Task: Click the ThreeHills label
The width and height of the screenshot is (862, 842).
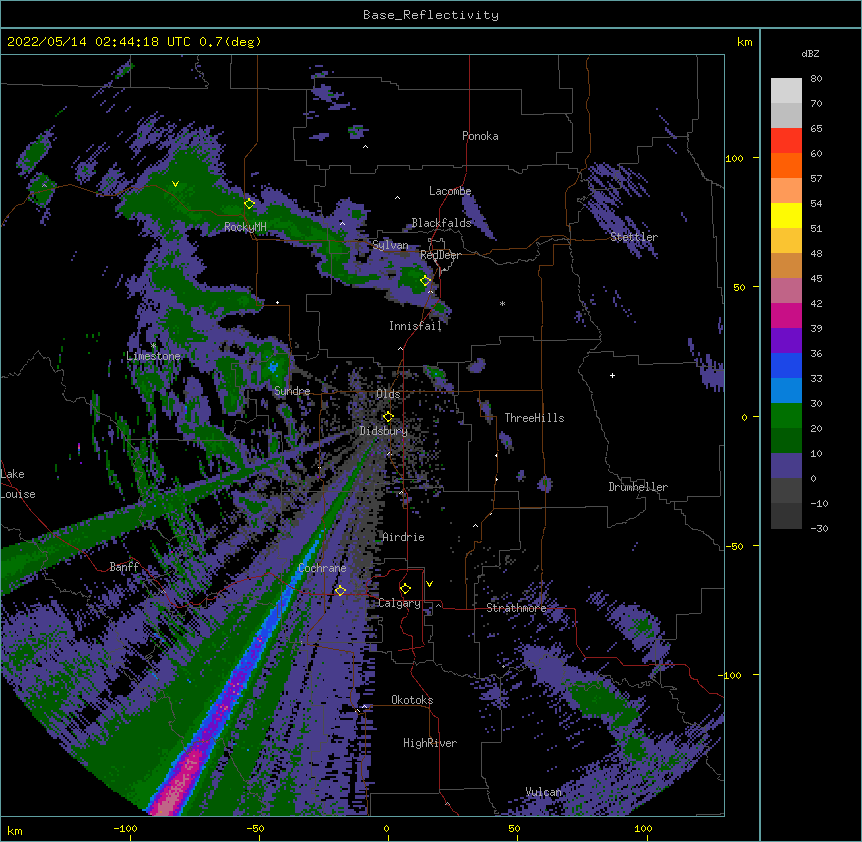Action: click(534, 418)
